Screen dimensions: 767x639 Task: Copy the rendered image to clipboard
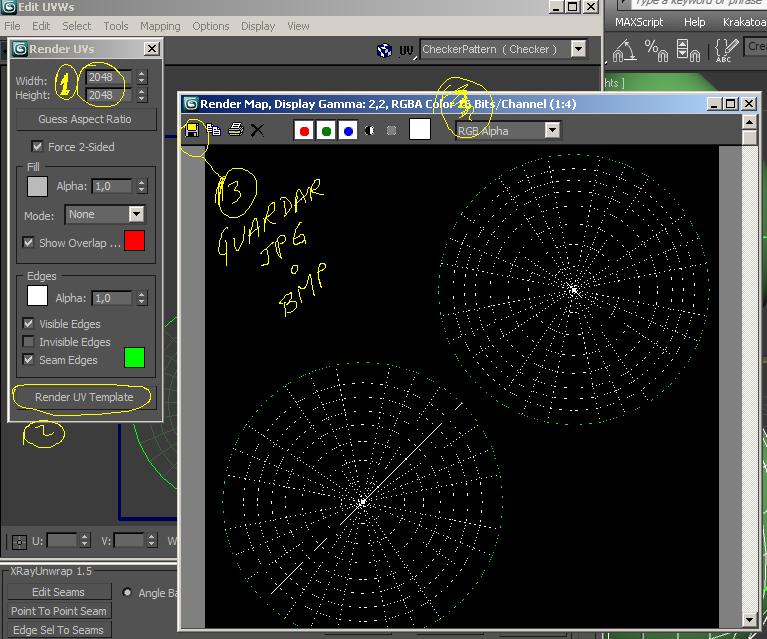click(x=214, y=130)
